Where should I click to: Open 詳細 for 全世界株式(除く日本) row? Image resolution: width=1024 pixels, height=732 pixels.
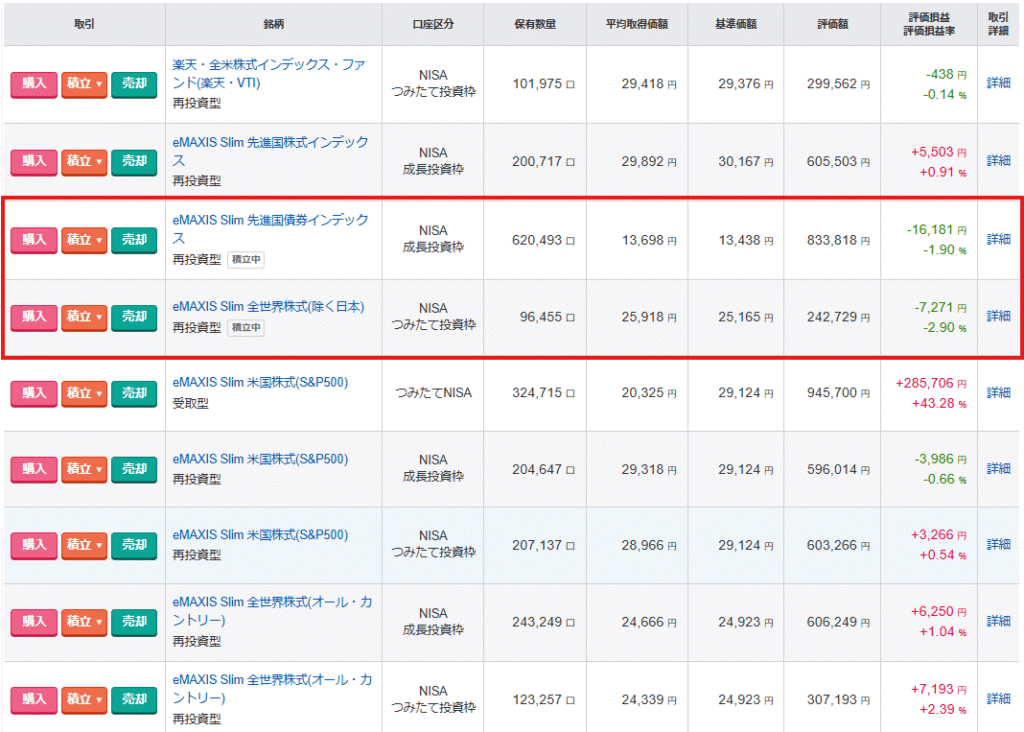tap(998, 316)
